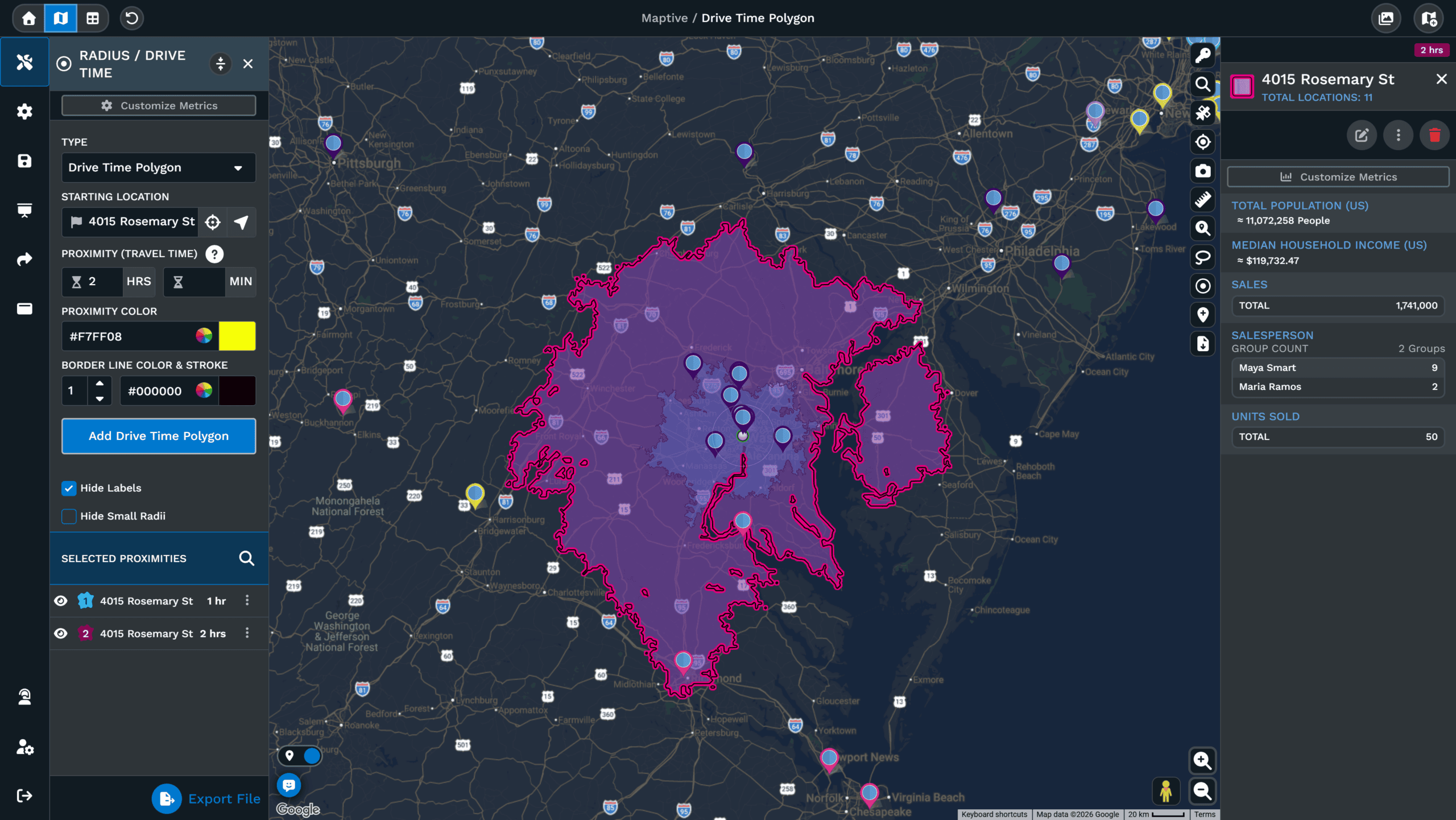
Task: Toggle the map marker switch
Action: tap(300, 756)
